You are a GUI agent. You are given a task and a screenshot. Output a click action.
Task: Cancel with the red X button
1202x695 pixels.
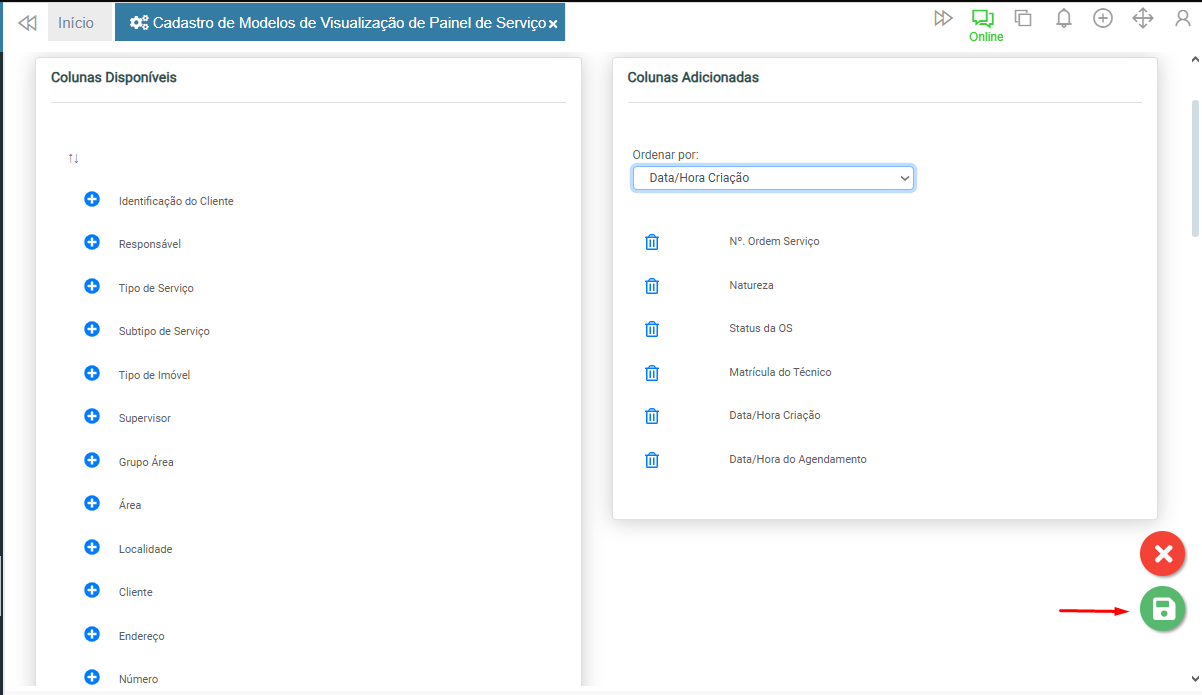coord(1163,553)
